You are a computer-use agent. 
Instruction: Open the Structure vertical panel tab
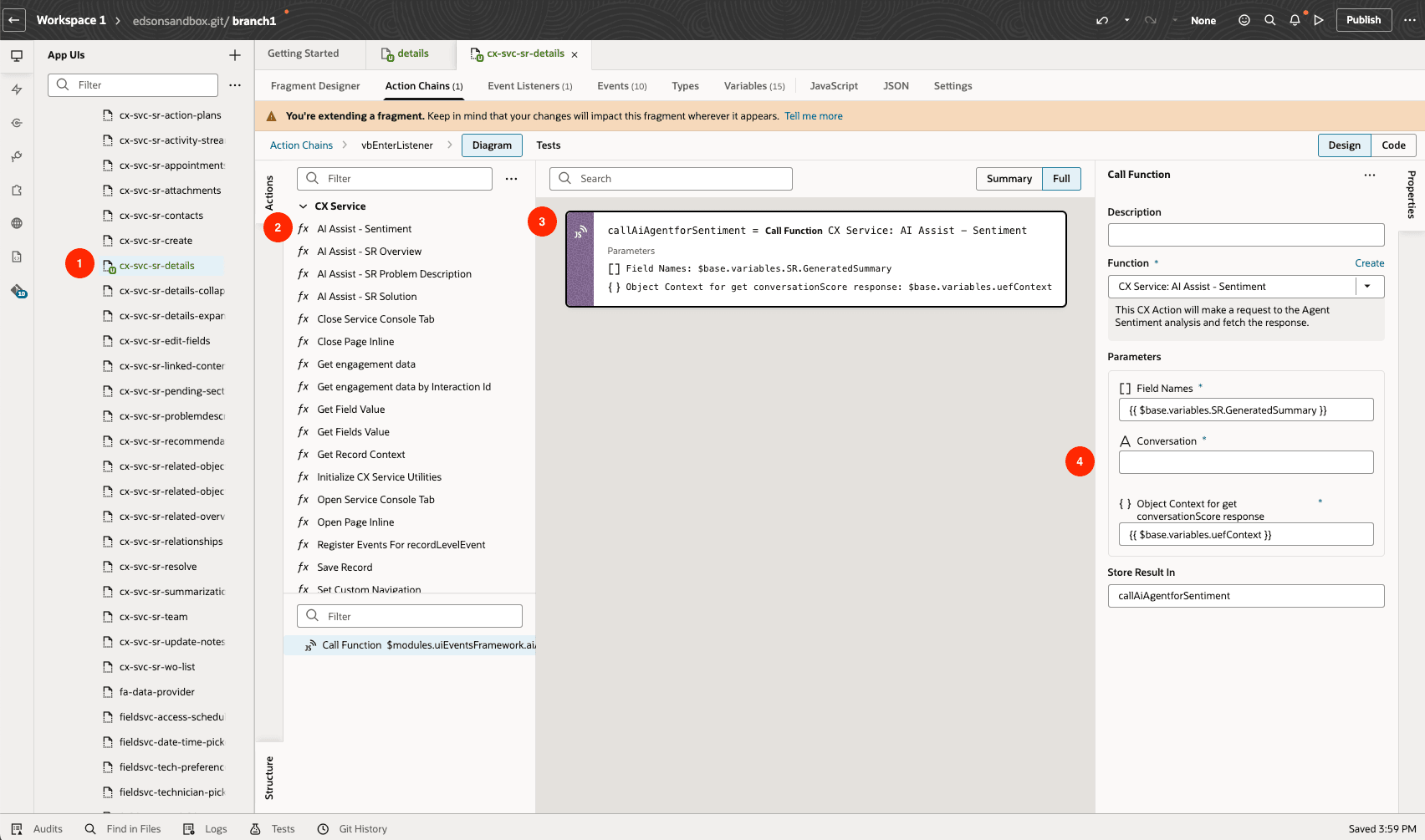coord(269,778)
